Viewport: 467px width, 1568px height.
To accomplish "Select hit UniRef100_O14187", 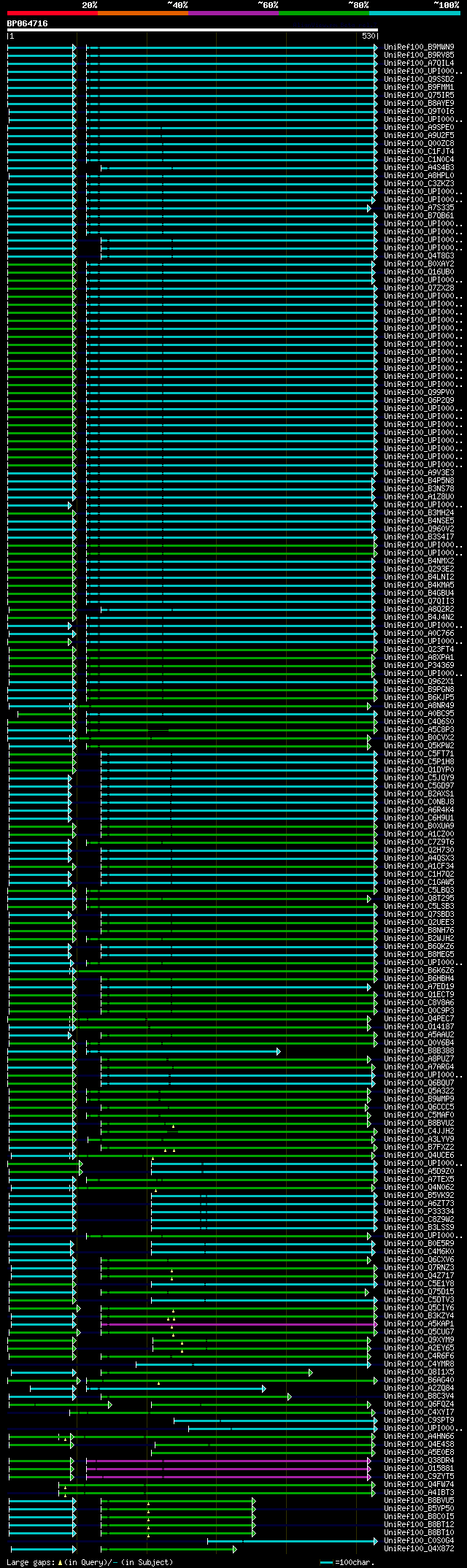I will point(419,1026).
